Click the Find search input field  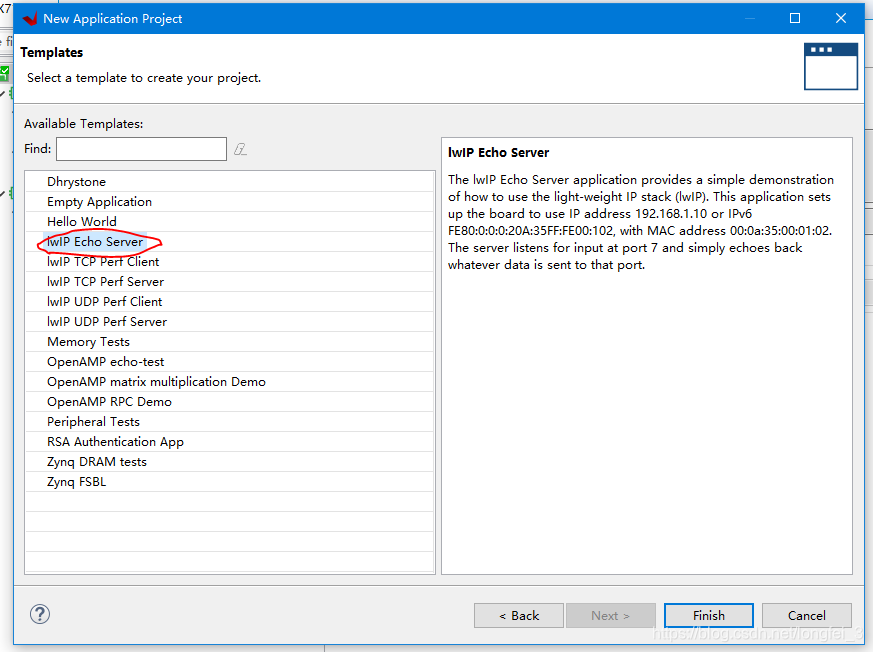click(141, 149)
